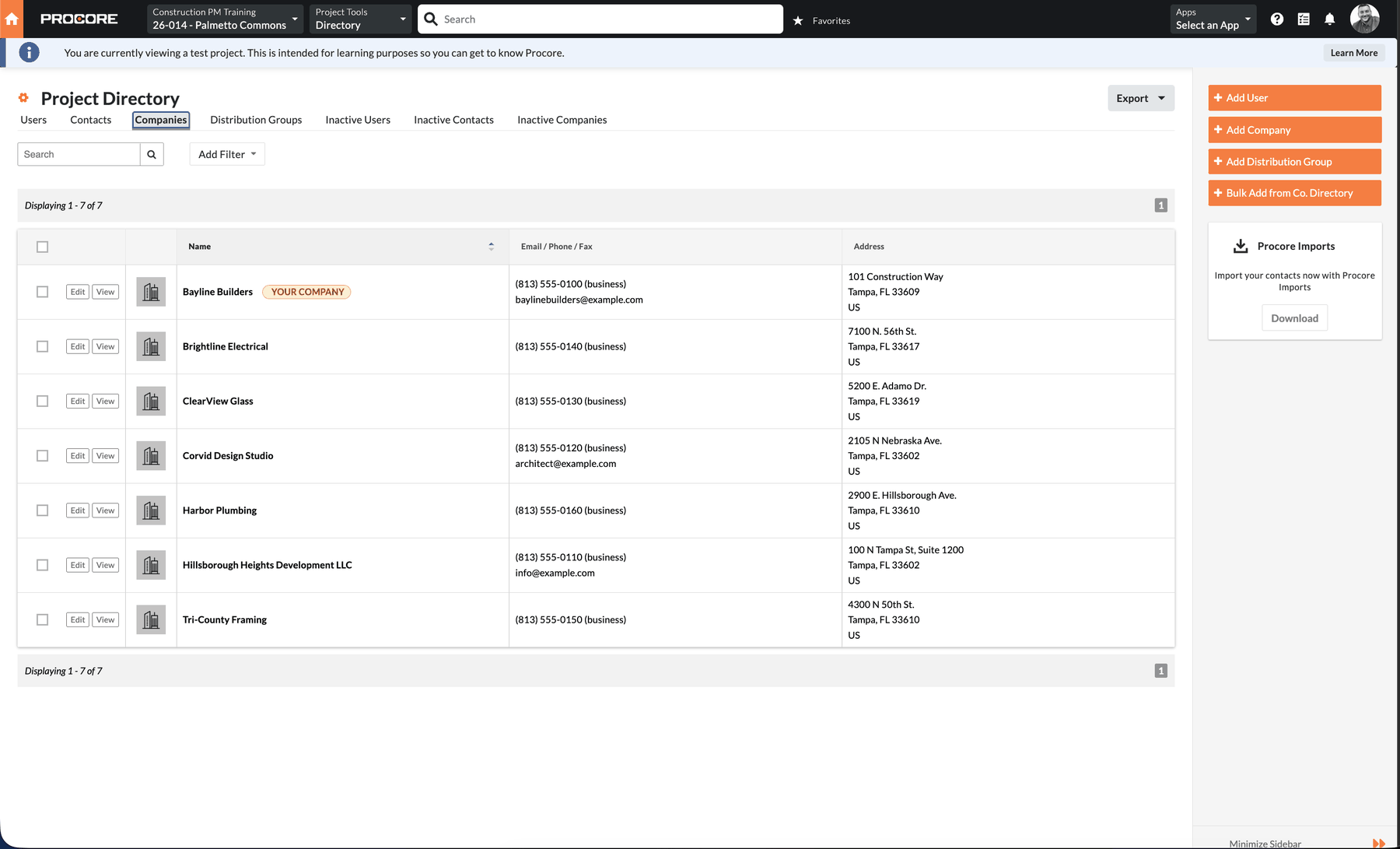This screenshot has width=1400, height=849.
Task: Switch to the Users tab
Action: pos(33,120)
